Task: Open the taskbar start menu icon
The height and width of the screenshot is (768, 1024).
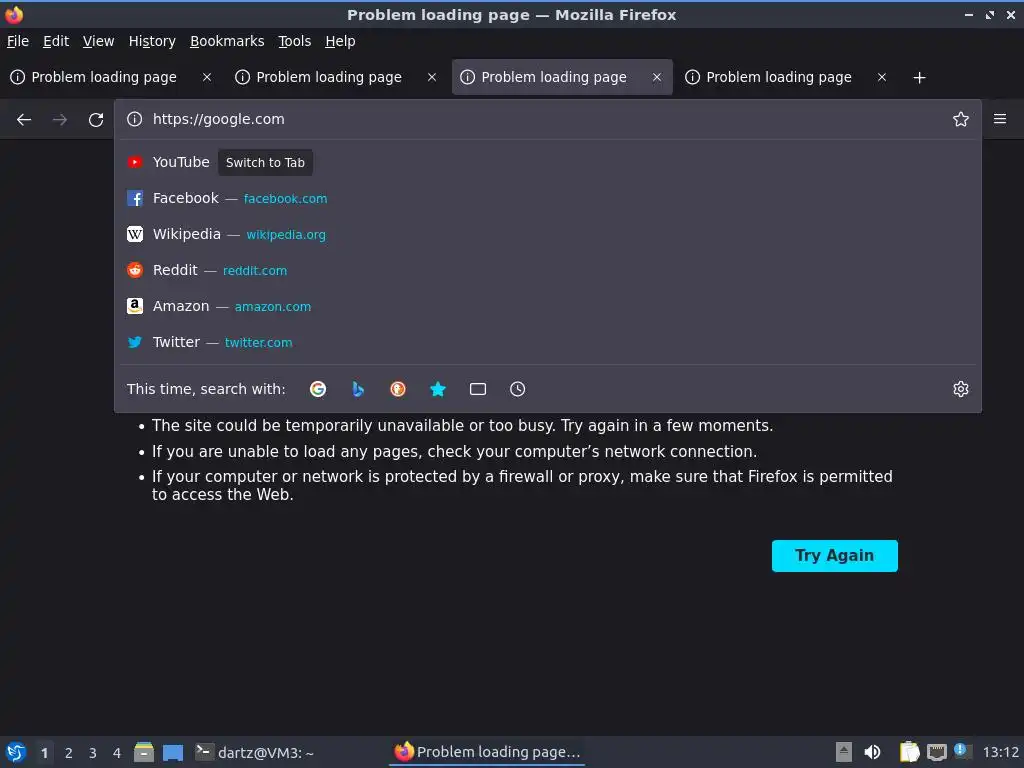Action: coord(16,752)
